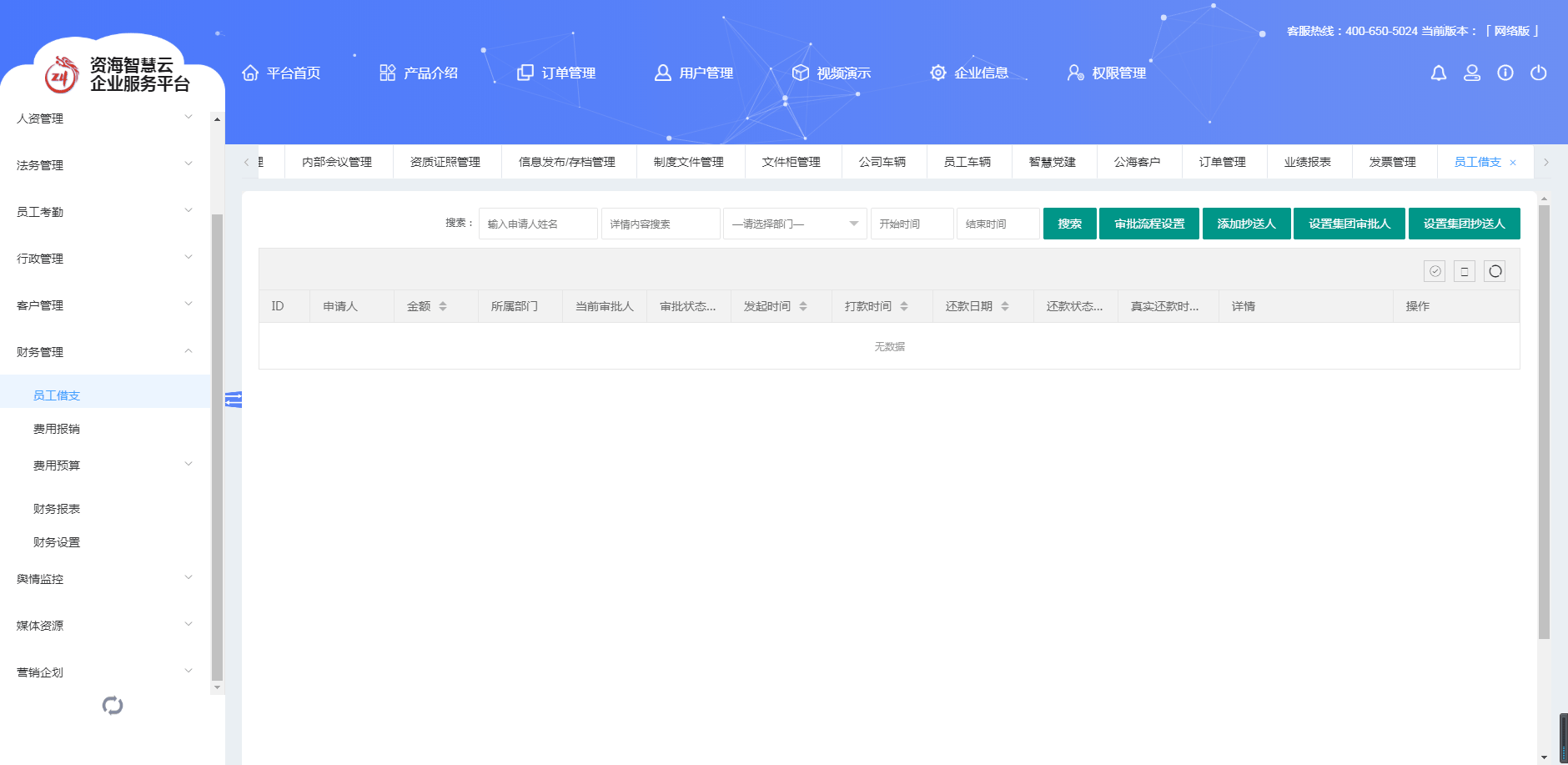1568x765 pixels.
Task: Click the user profile icon in header
Action: click(x=1472, y=73)
